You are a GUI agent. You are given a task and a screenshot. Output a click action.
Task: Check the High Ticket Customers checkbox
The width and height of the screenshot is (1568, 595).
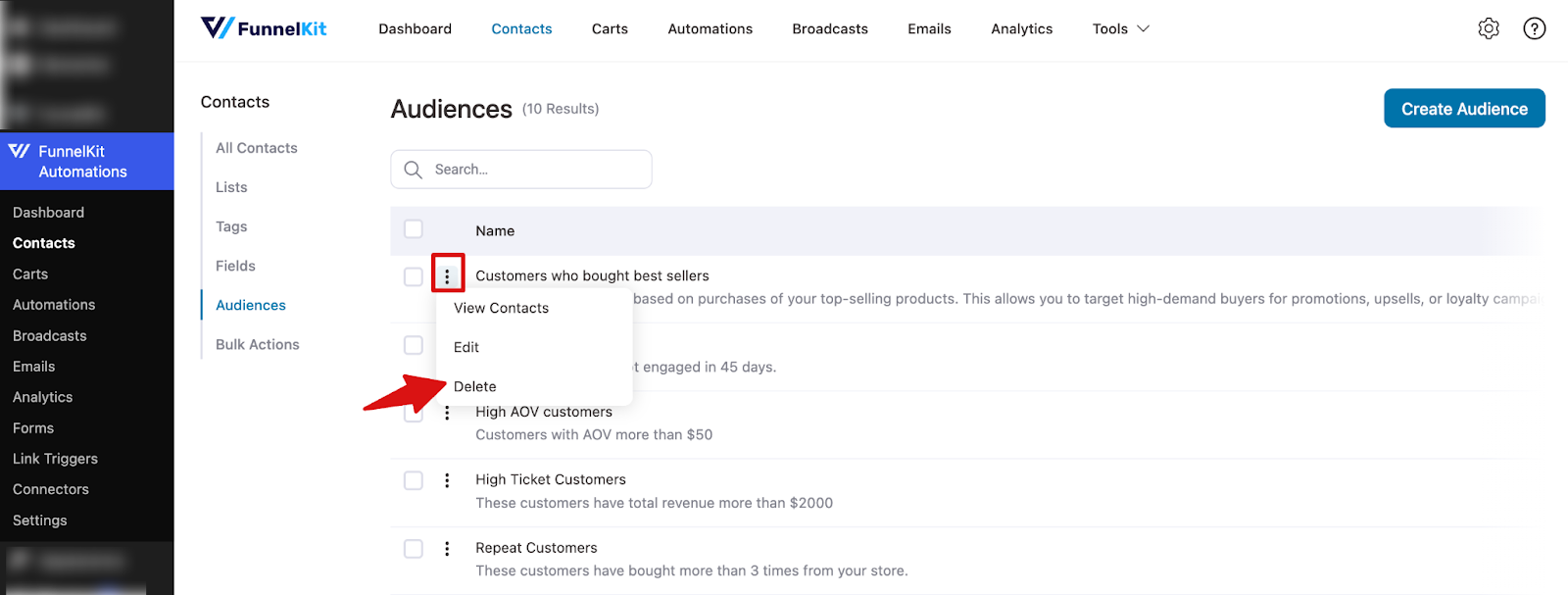[x=414, y=480]
